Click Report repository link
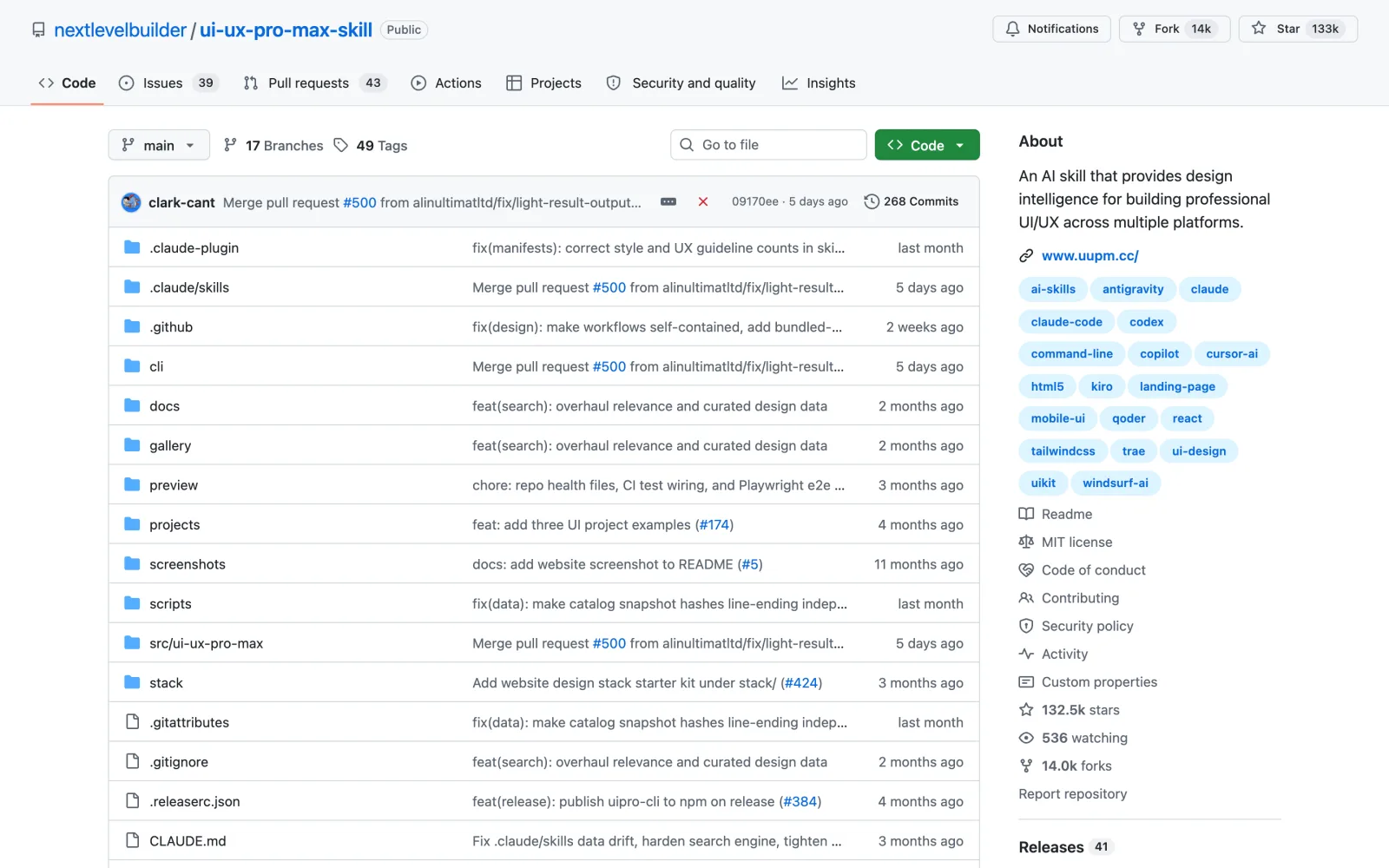 pos(1073,794)
